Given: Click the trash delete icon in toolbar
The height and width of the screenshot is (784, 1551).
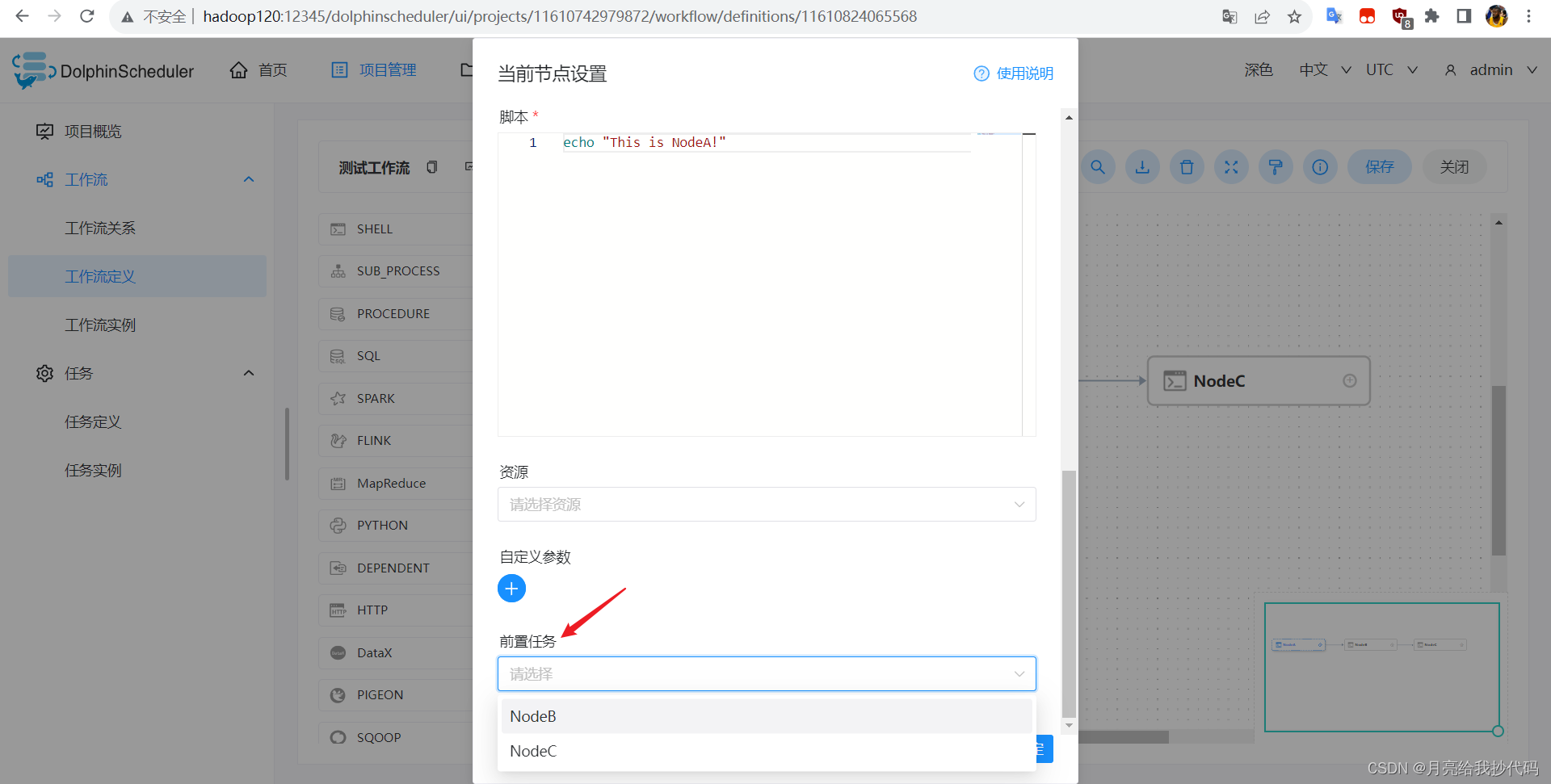Looking at the screenshot, I should point(1187,167).
